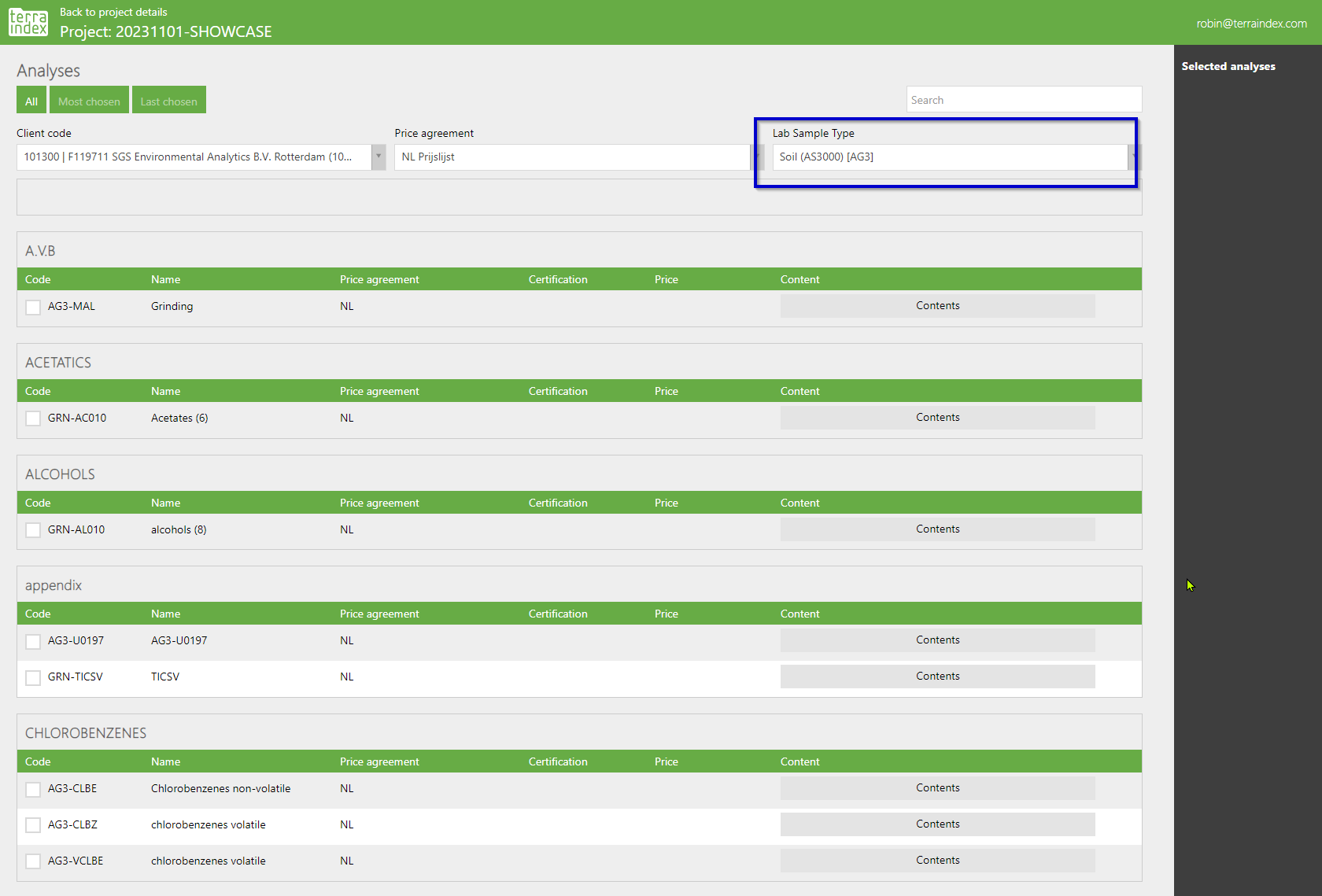View Contents of Acetates (6)

(937, 418)
